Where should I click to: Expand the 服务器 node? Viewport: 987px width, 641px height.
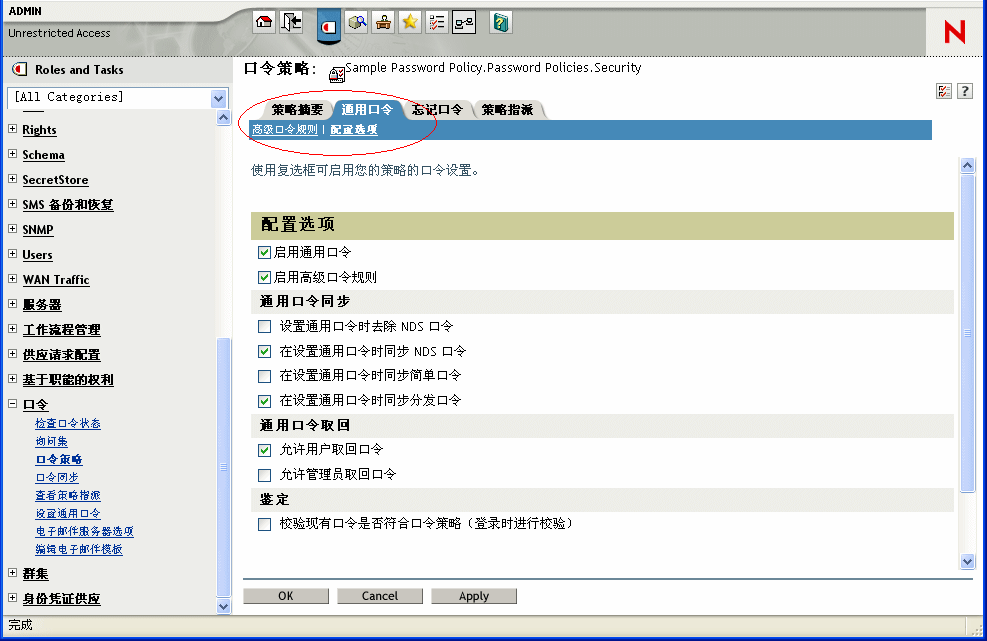(13, 303)
